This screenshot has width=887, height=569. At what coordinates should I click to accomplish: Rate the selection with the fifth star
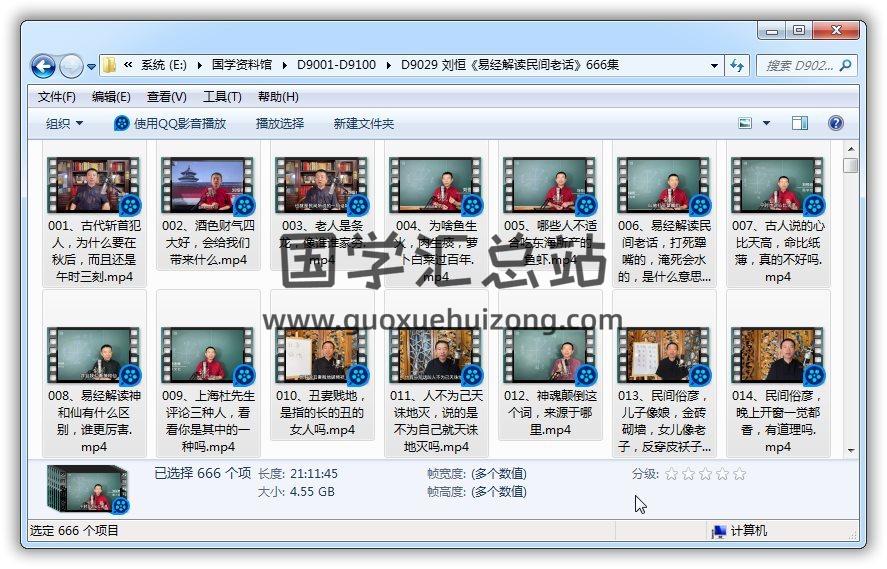click(738, 474)
